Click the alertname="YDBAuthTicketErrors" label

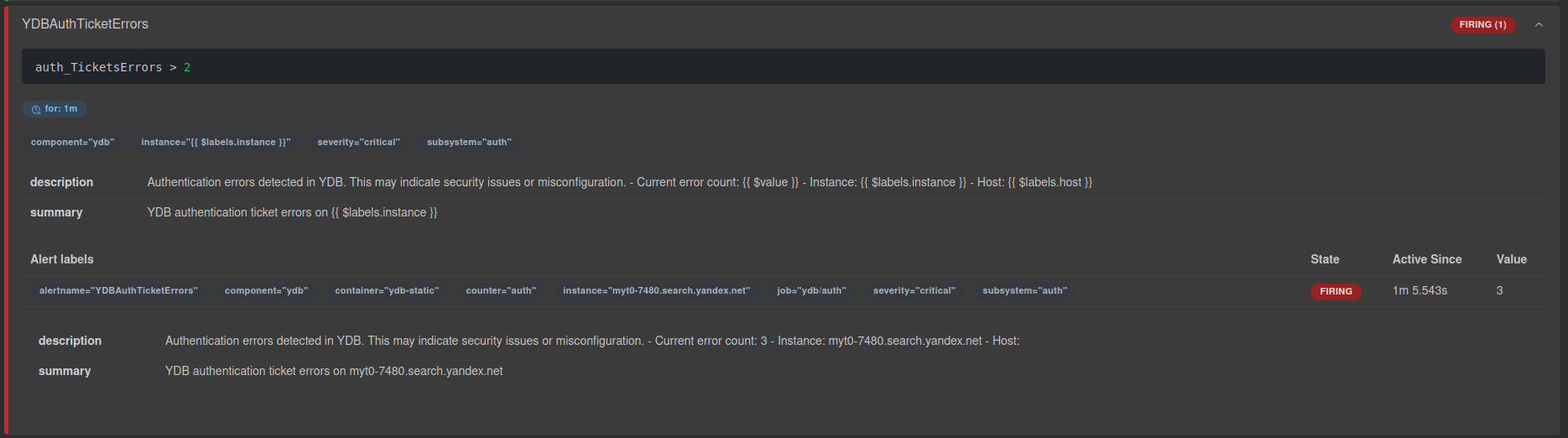tap(118, 291)
